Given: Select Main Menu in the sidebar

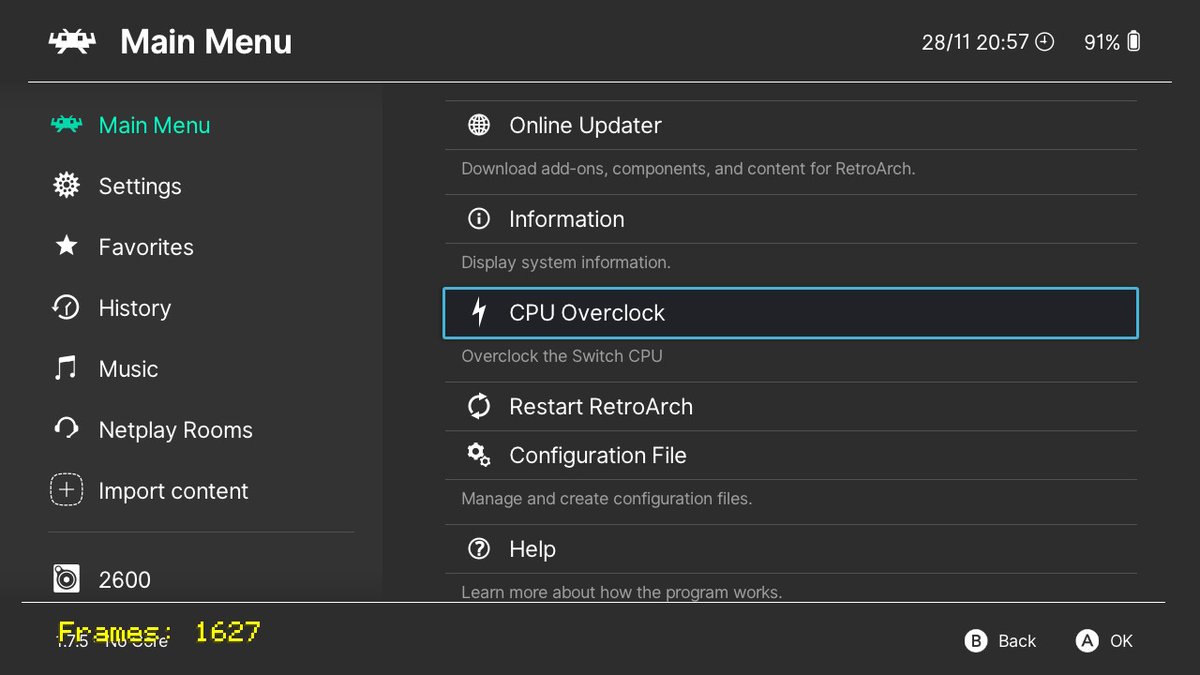Looking at the screenshot, I should tap(154, 125).
